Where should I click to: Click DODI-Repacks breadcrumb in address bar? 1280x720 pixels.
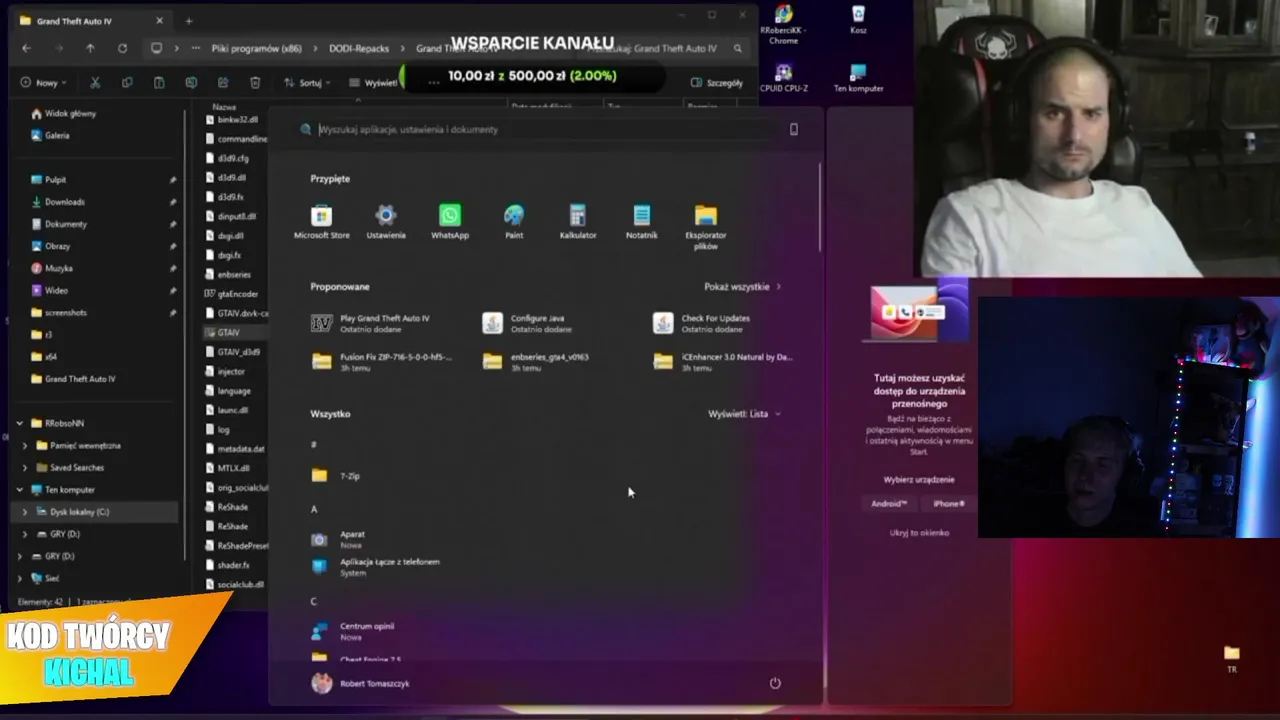360,48
